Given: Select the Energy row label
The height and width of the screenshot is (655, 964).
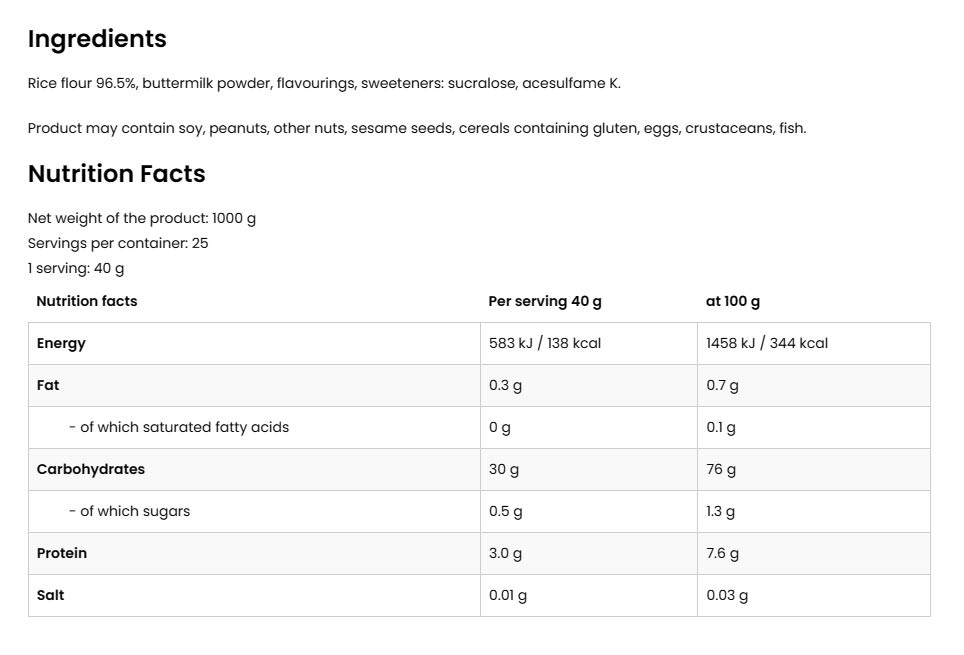Looking at the screenshot, I should click(x=61, y=343).
